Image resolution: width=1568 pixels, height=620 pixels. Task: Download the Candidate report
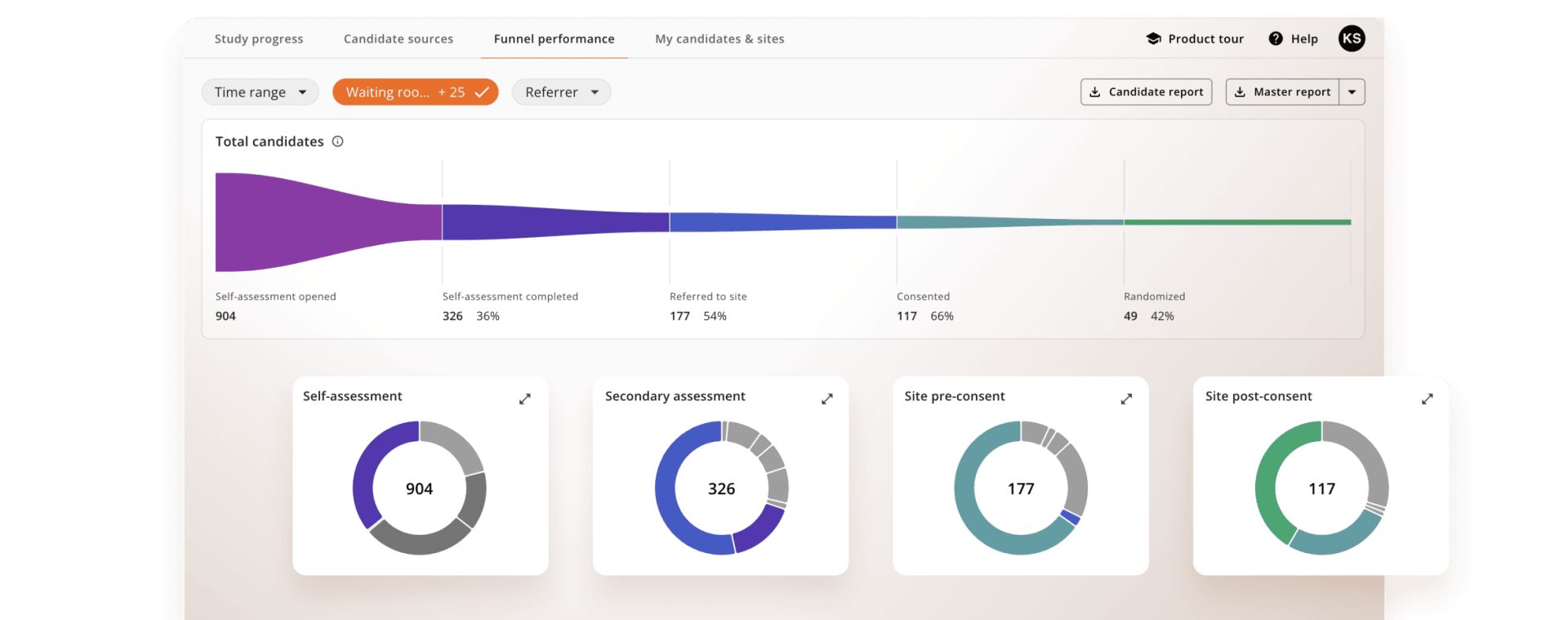(1146, 92)
